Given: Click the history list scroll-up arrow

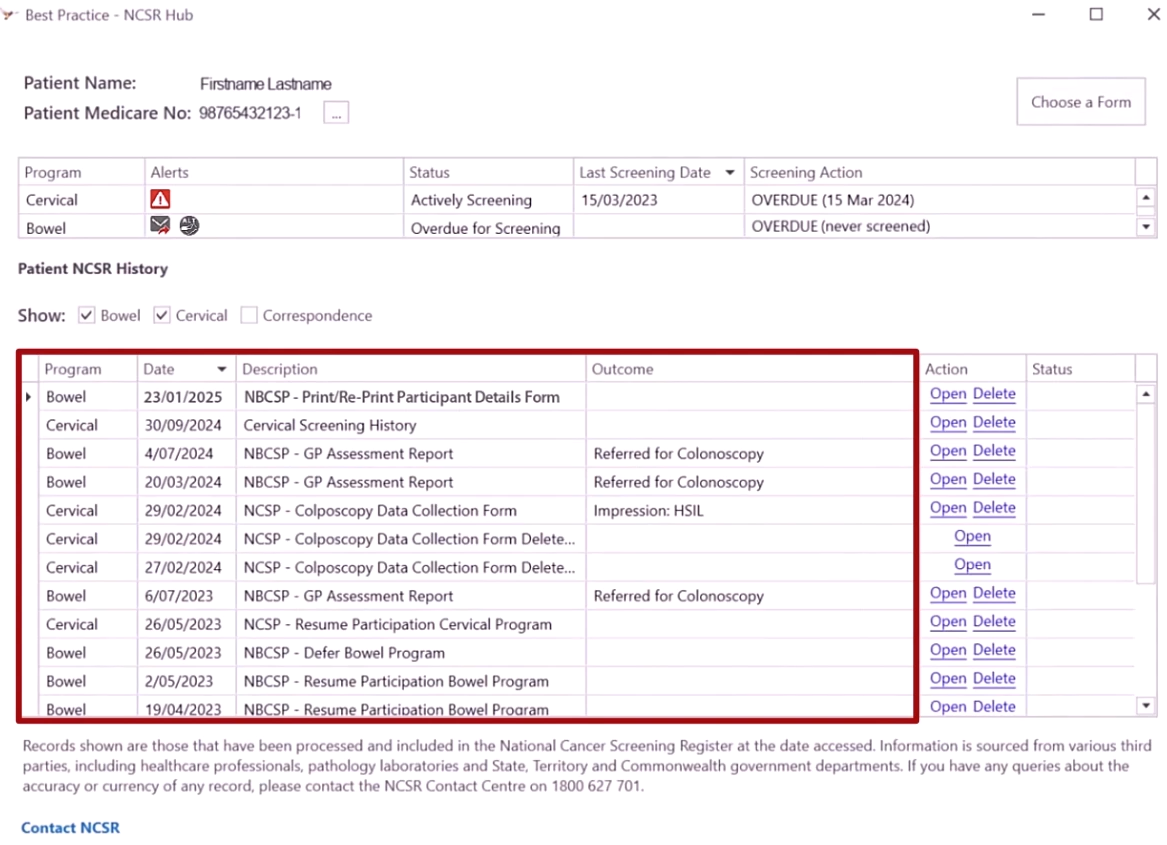Looking at the screenshot, I should pos(1146,394).
